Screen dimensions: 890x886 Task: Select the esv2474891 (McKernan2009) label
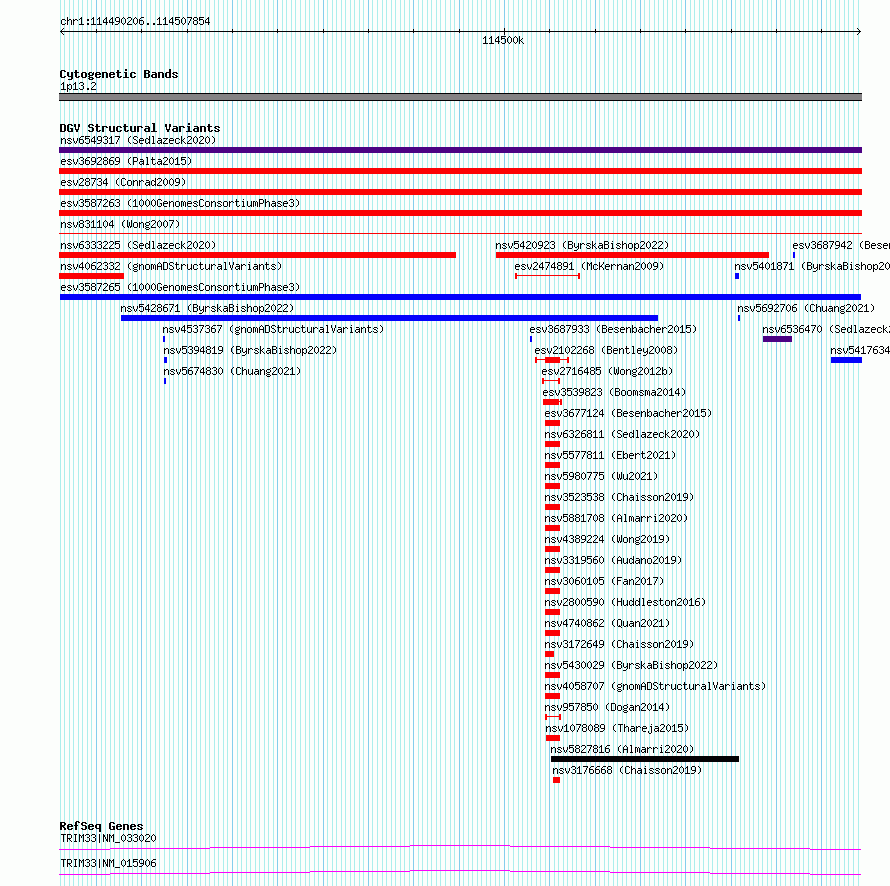589,266
